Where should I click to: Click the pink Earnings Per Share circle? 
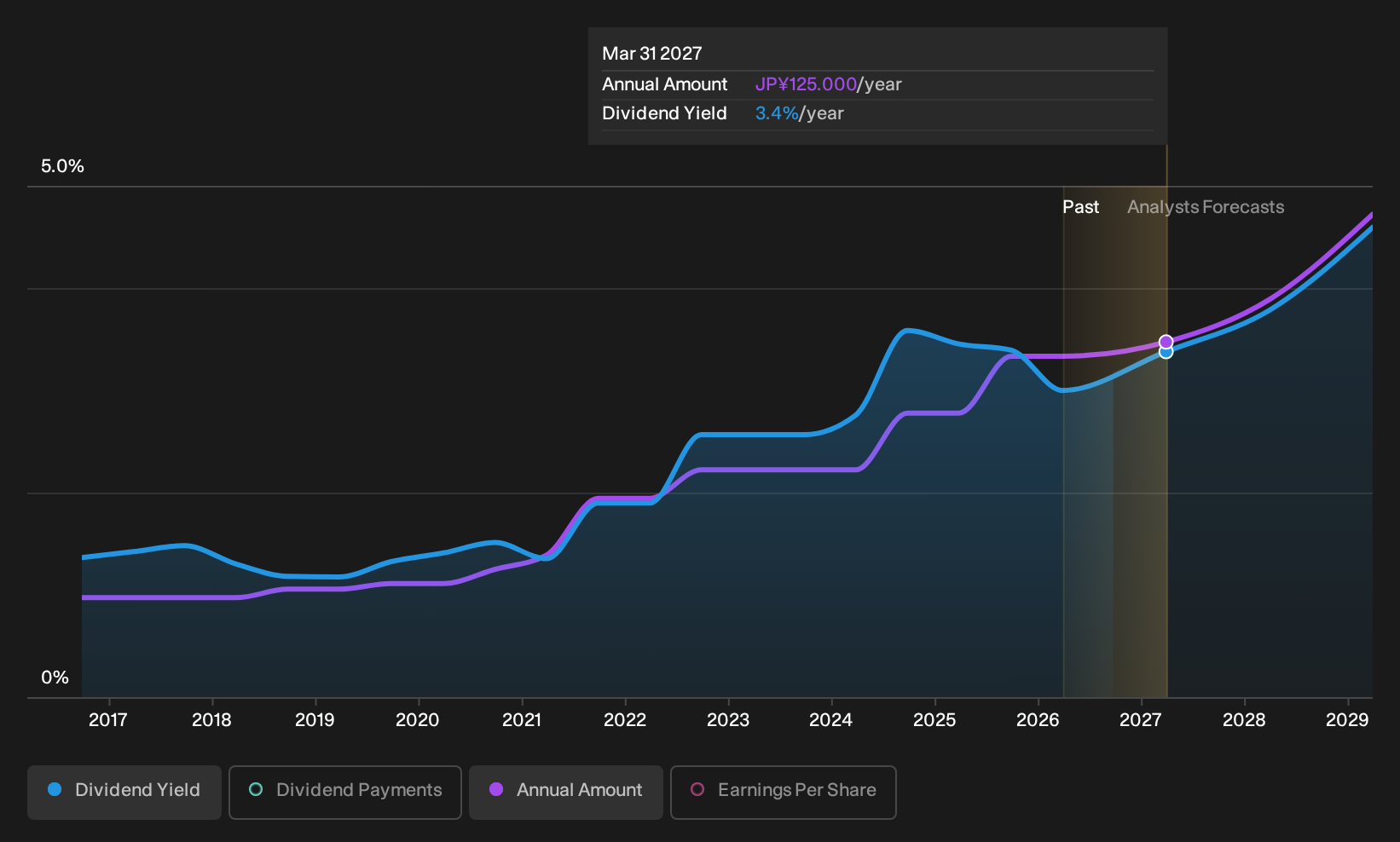coord(697,789)
